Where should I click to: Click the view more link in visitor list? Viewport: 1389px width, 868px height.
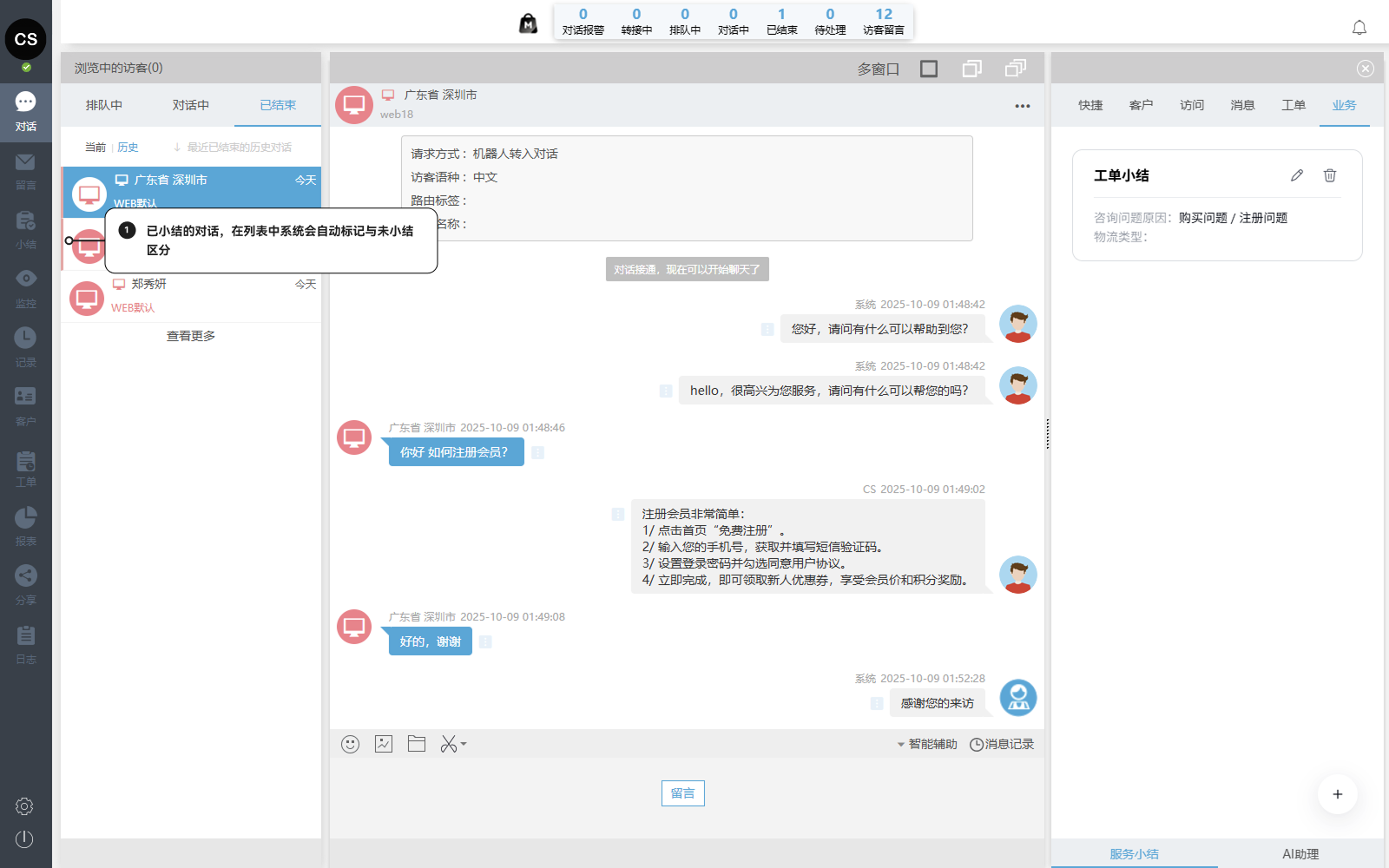[191, 336]
